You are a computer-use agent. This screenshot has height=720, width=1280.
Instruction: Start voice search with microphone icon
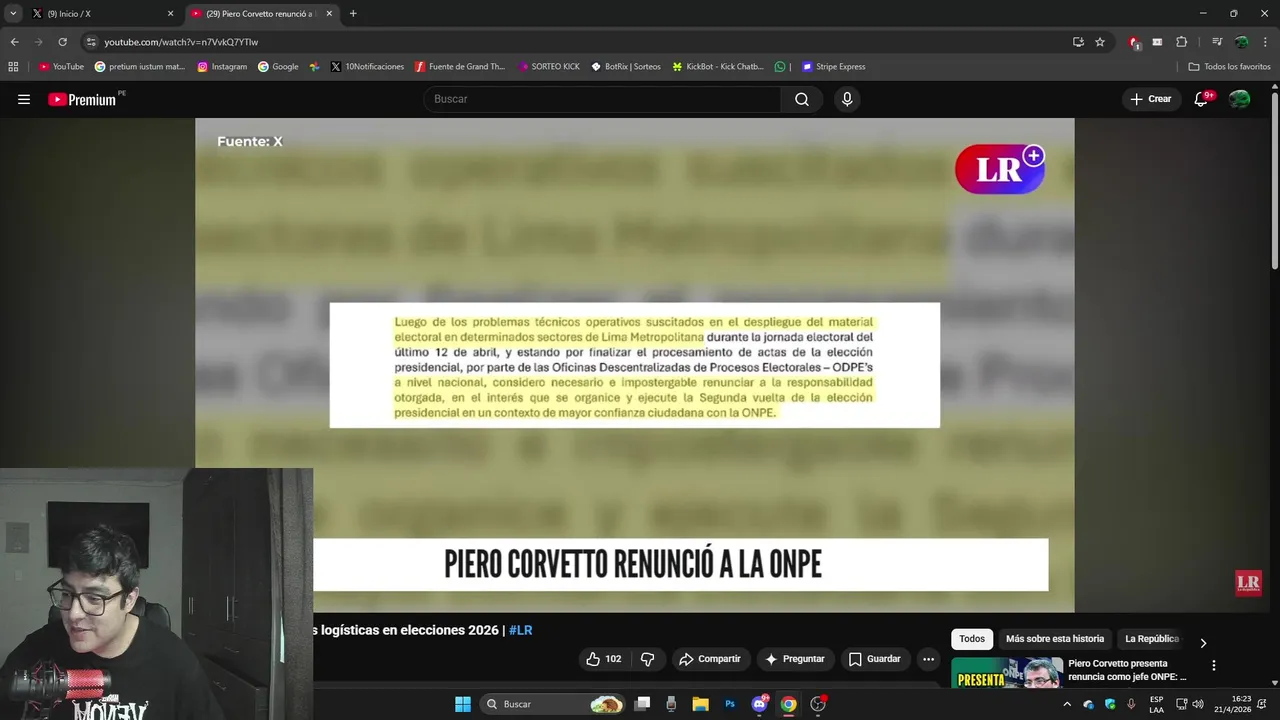(847, 99)
